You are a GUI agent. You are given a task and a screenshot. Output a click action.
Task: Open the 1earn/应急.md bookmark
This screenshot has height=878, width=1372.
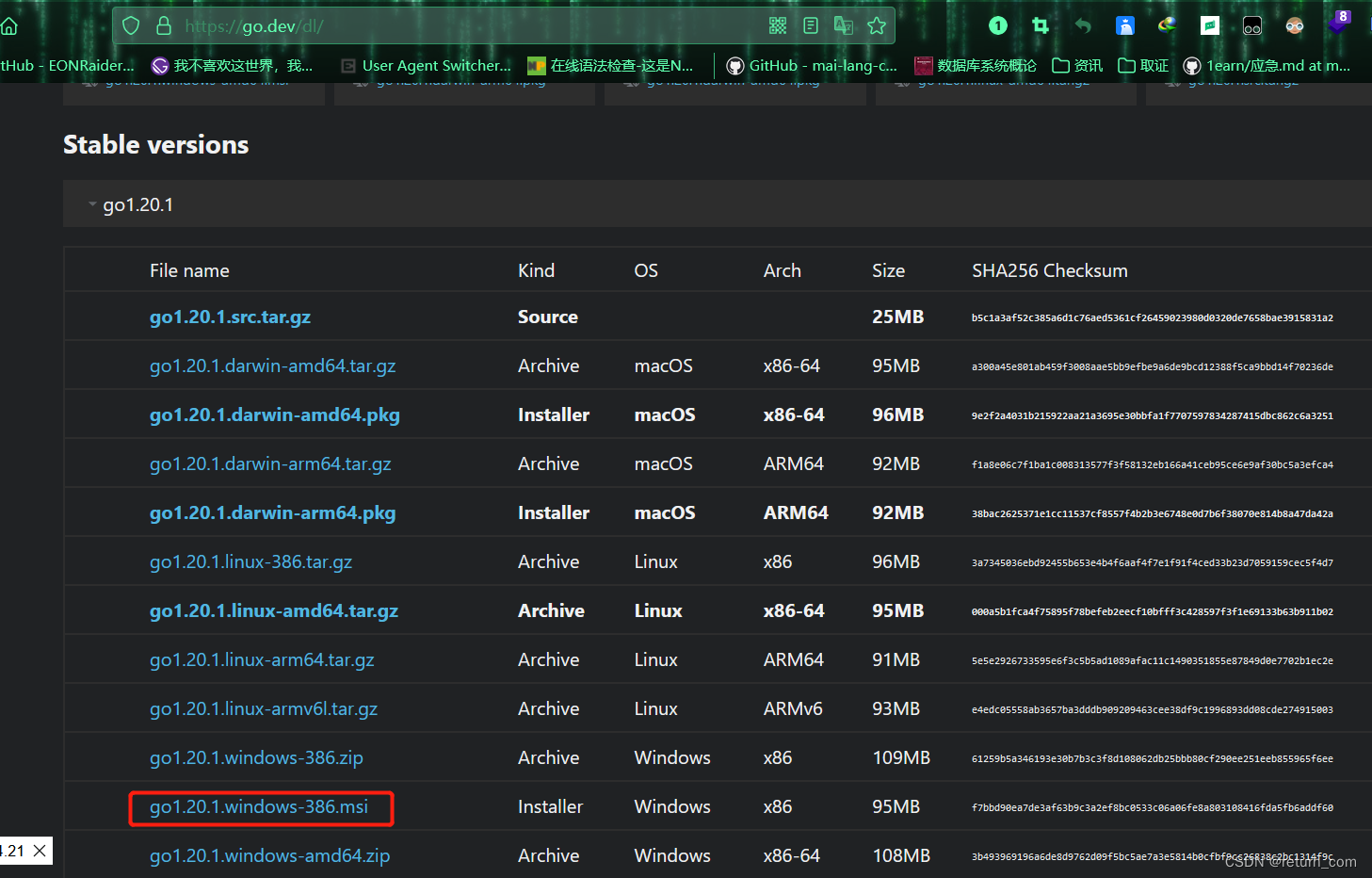pos(1267,65)
